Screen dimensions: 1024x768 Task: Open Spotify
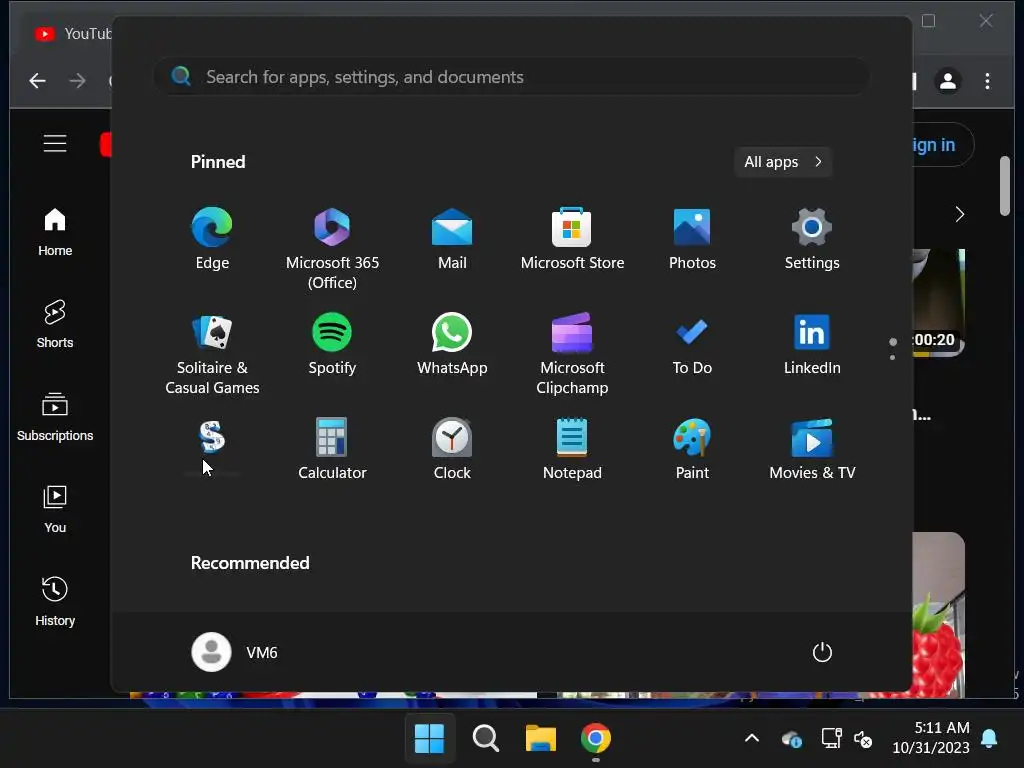point(332,344)
